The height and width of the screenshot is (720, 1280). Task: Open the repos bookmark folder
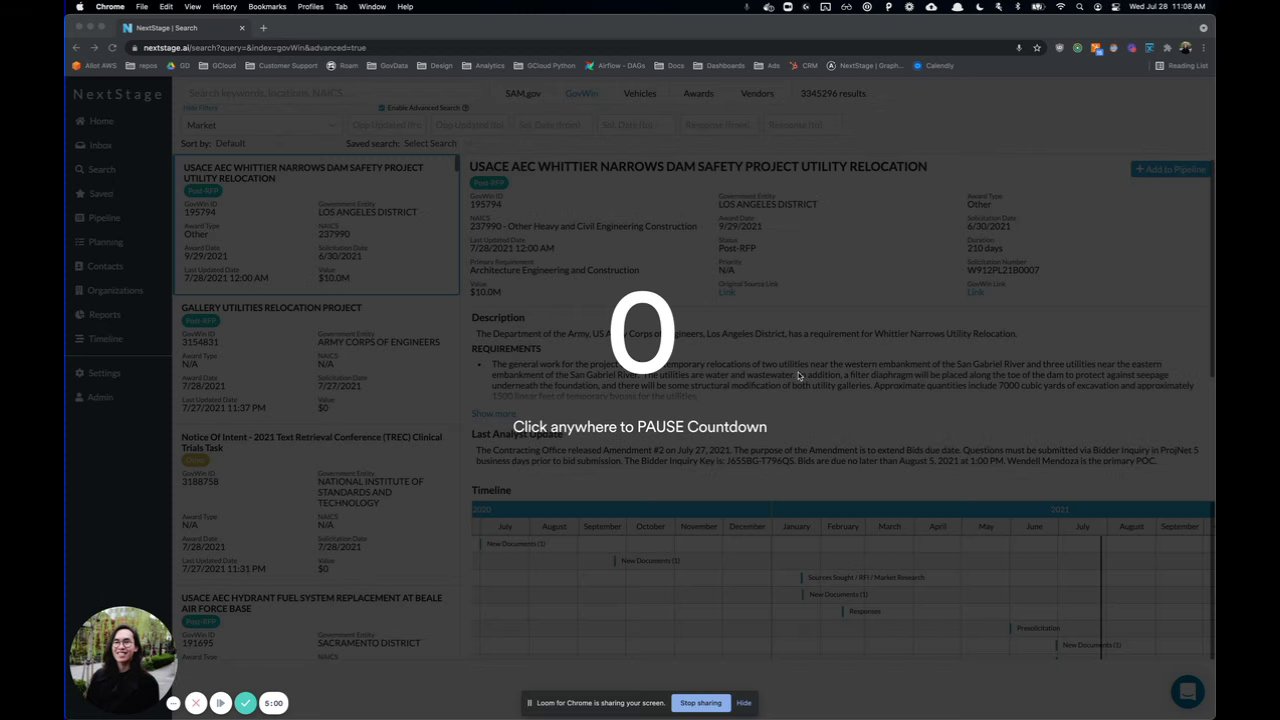[142, 66]
